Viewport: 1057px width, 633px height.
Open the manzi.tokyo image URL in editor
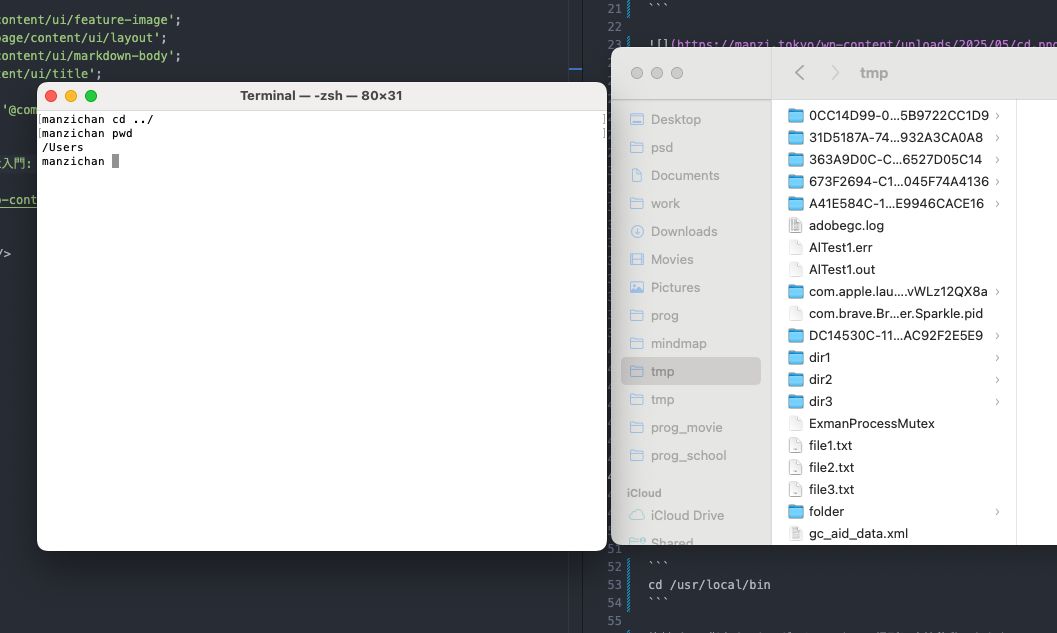pos(864,45)
